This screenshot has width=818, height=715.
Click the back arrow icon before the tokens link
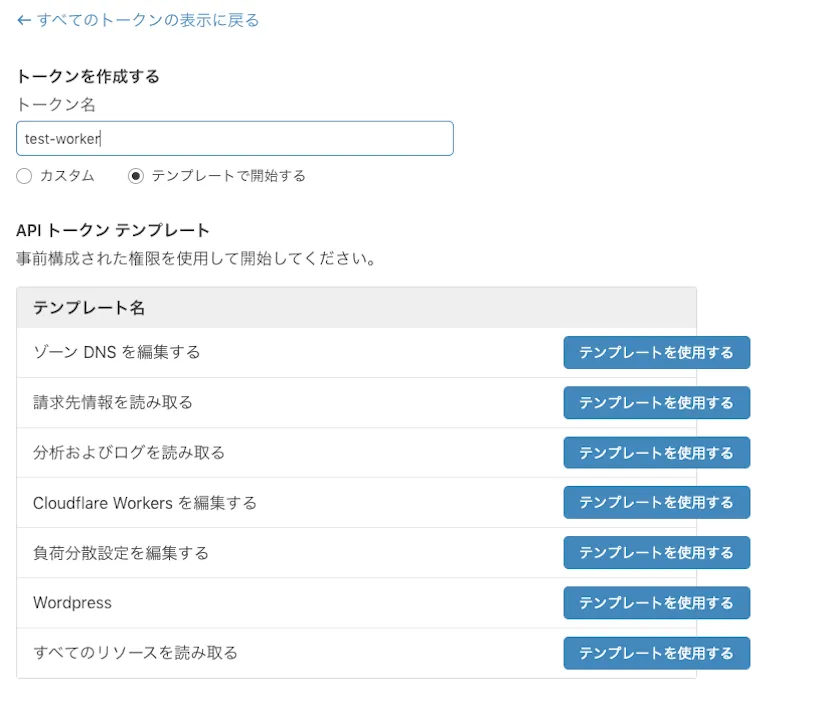point(22,19)
